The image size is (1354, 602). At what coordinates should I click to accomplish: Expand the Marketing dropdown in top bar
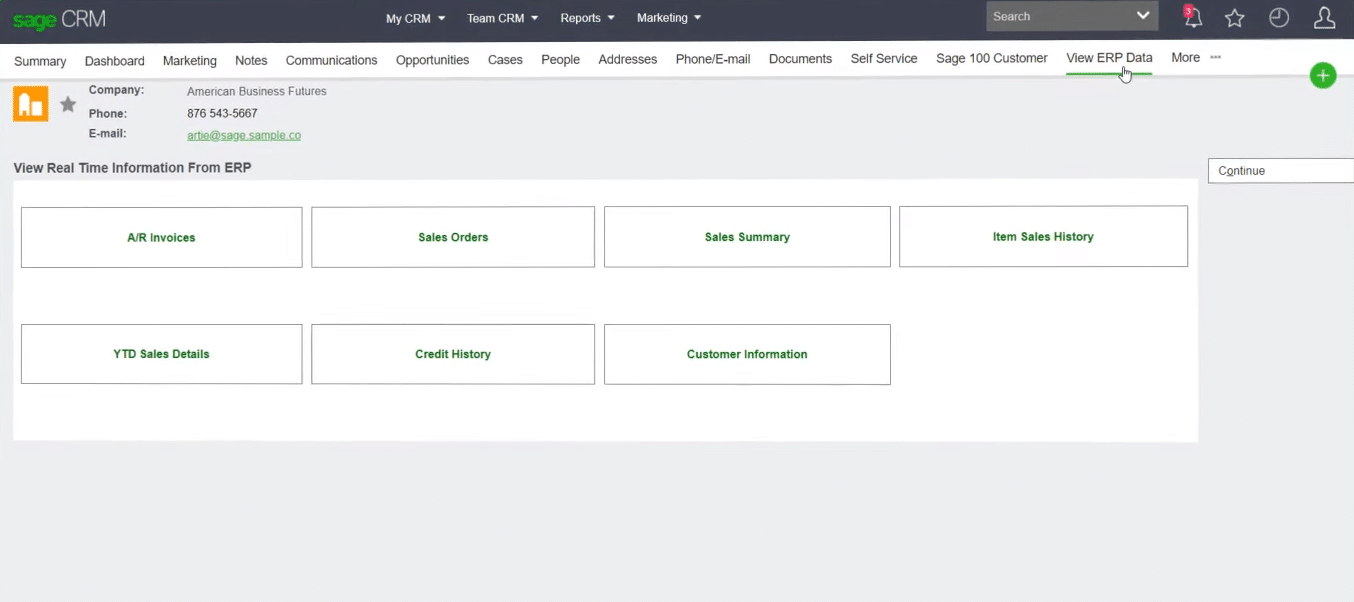tap(669, 18)
